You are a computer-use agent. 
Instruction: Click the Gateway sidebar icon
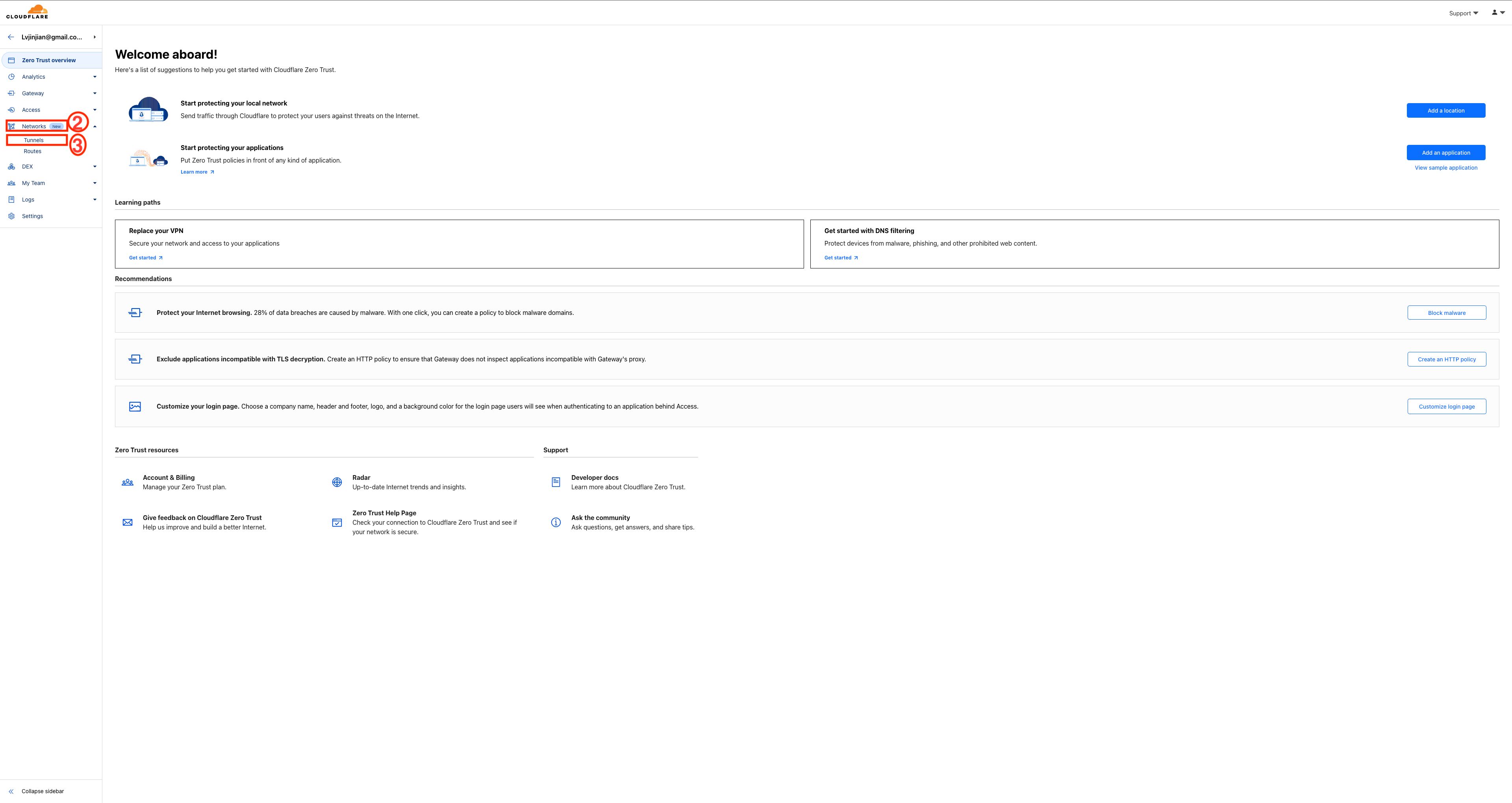tap(11, 93)
